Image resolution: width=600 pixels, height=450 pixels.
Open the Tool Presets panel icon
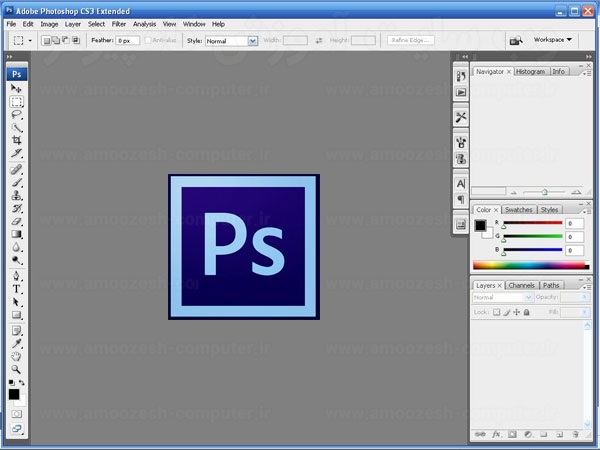pos(461,117)
